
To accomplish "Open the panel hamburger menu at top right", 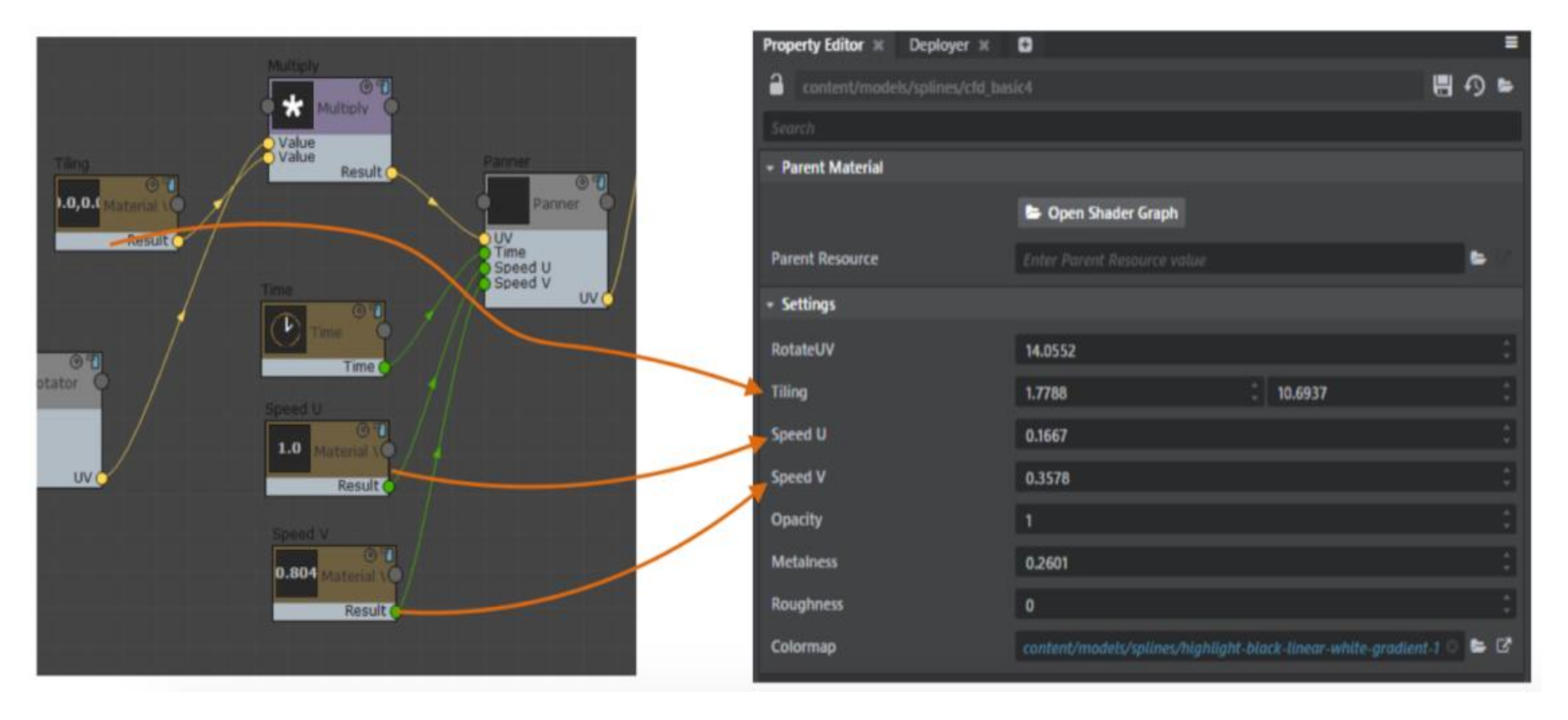I will (1511, 42).
